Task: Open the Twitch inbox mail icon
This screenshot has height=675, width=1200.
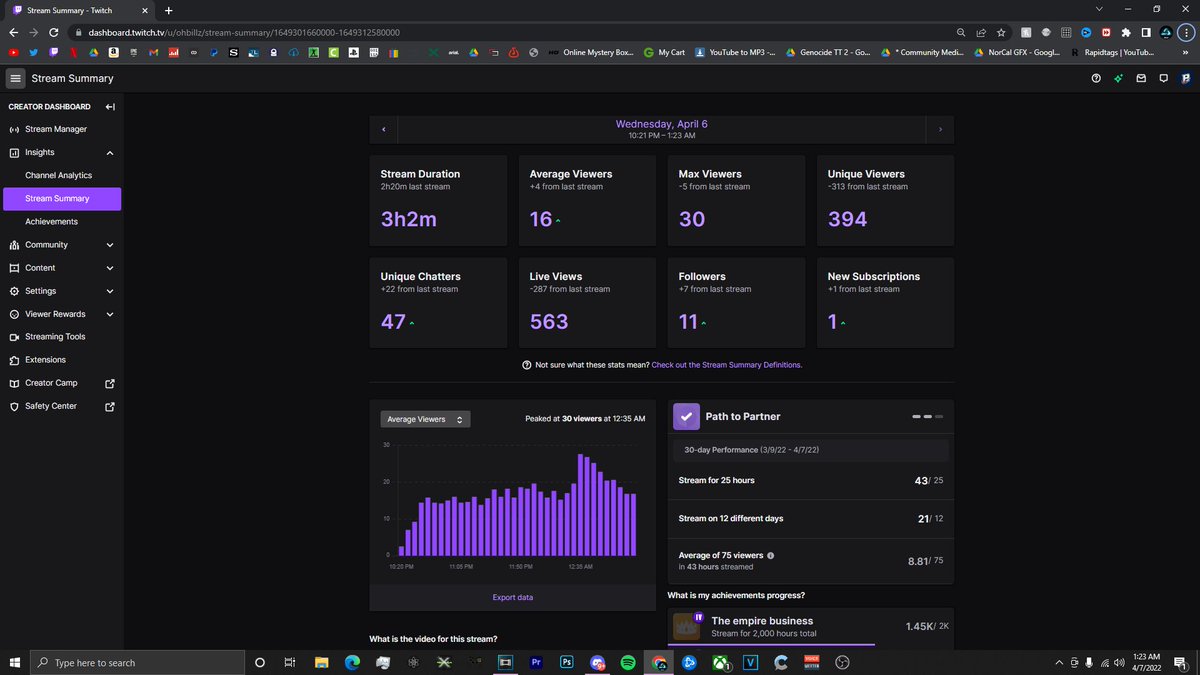Action: click(x=1141, y=78)
